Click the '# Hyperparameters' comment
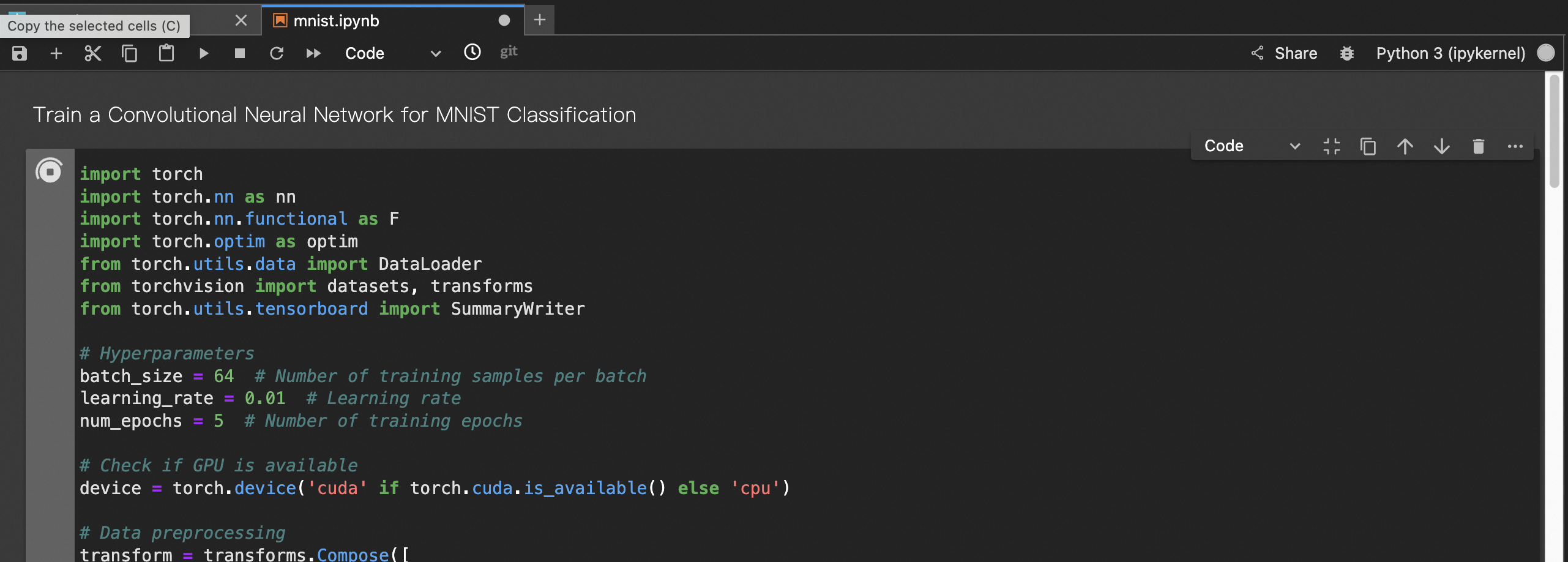 click(166, 354)
